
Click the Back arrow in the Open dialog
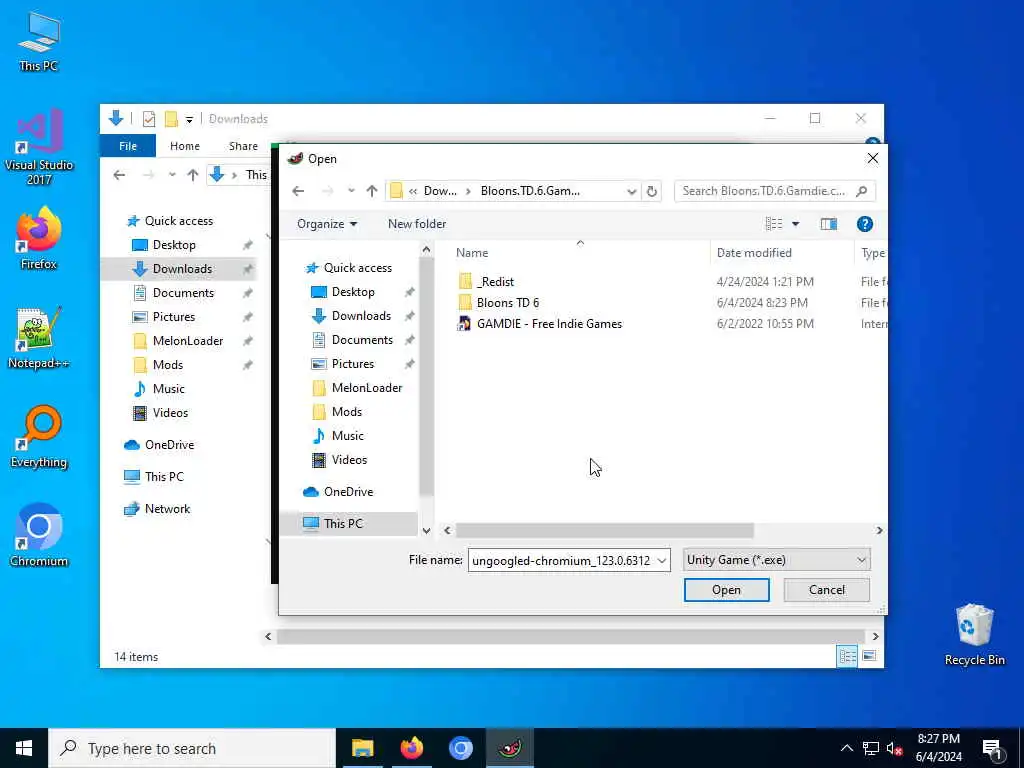tap(298, 191)
